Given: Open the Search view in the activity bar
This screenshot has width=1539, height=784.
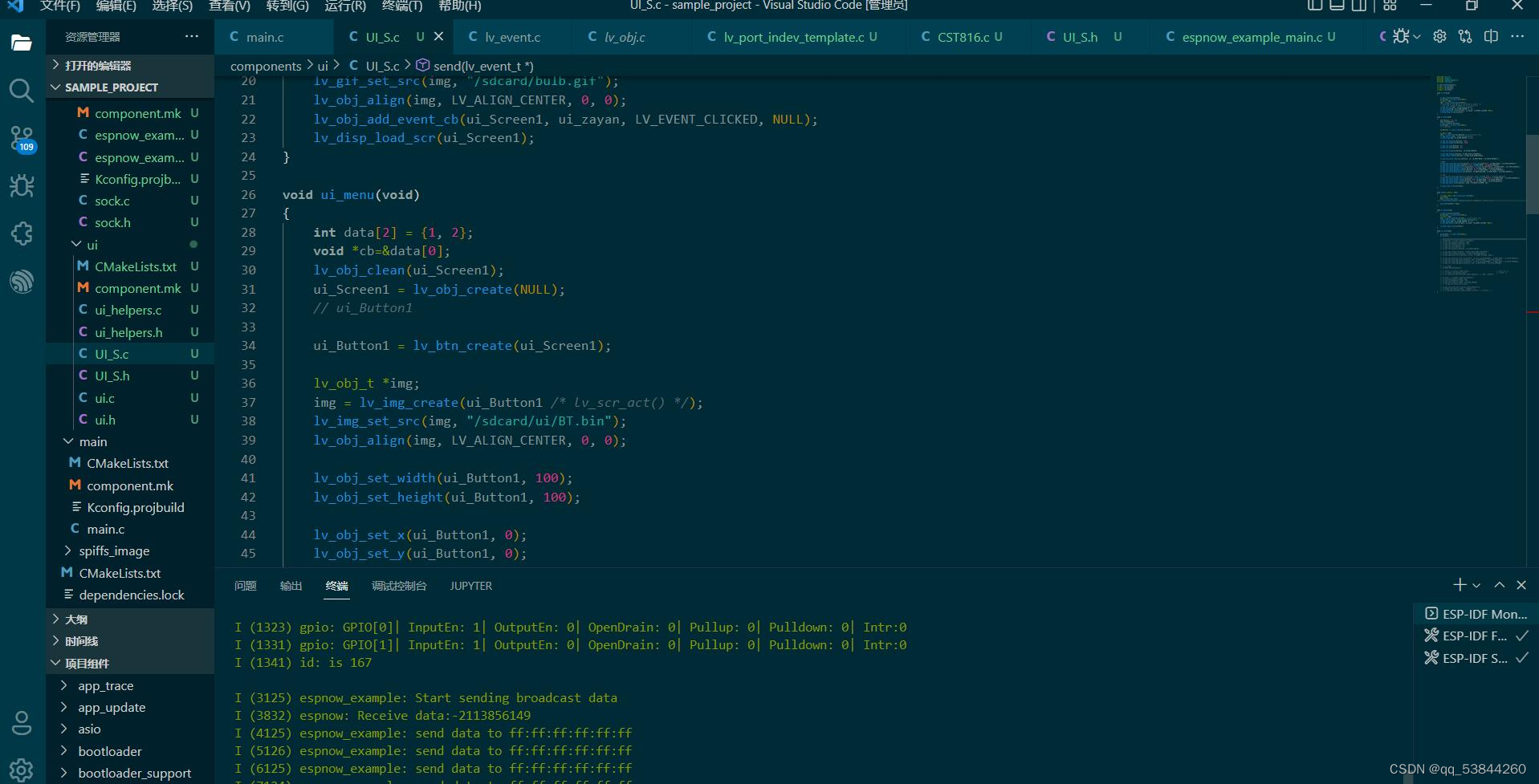Looking at the screenshot, I should click(22, 91).
